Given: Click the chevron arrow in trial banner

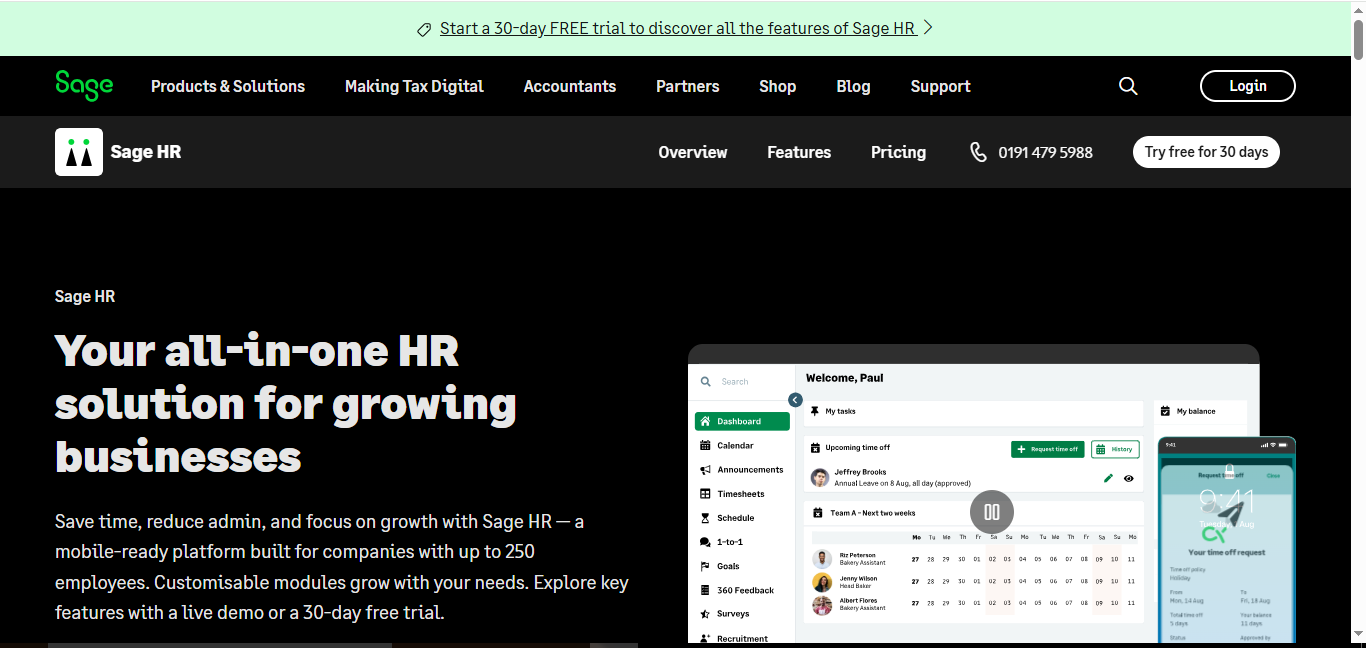Looking at the screenshot, I should click(x=928, y=28).
